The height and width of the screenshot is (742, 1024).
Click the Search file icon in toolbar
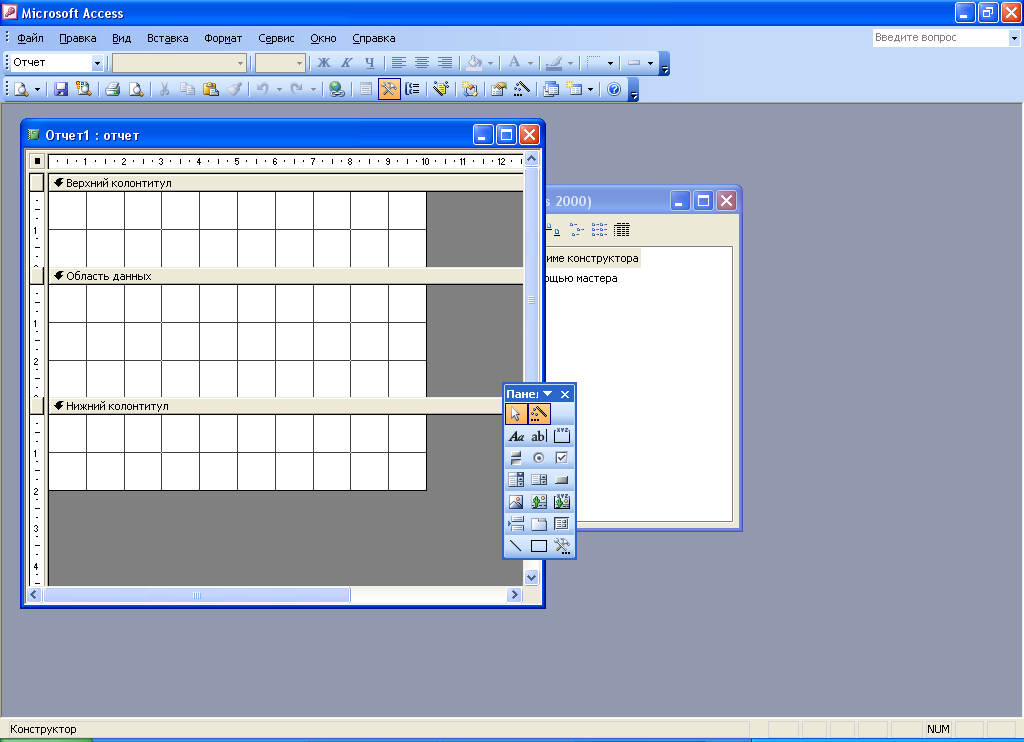coord(84,89)
